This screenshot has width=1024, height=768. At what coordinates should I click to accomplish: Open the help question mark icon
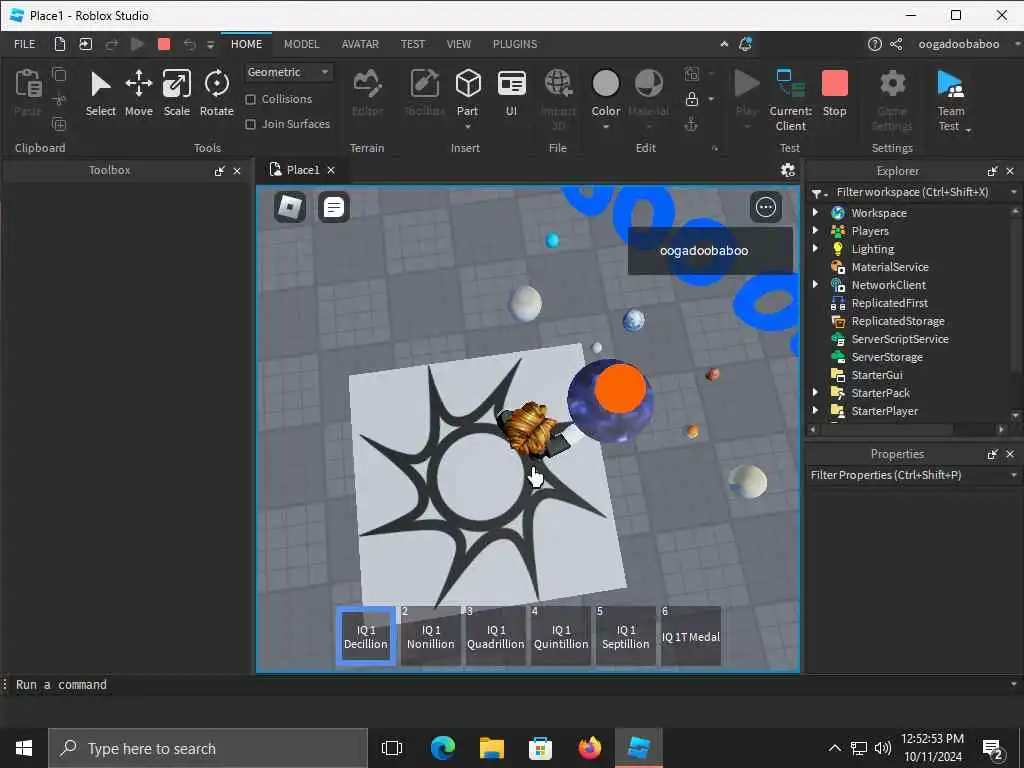pyautogui.click(x=874, y=44)
